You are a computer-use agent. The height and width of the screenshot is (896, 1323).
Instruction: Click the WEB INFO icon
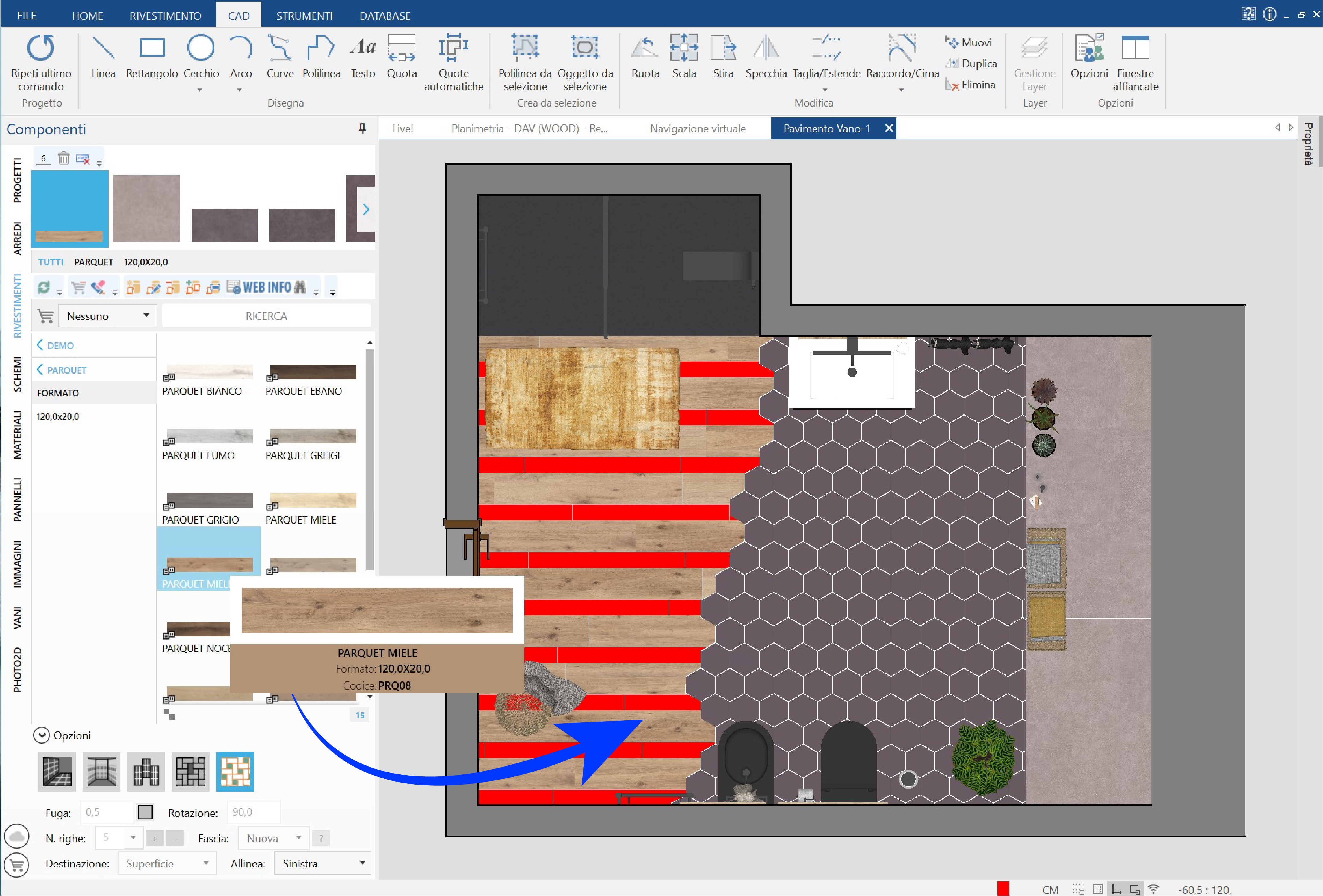[266, 287]
